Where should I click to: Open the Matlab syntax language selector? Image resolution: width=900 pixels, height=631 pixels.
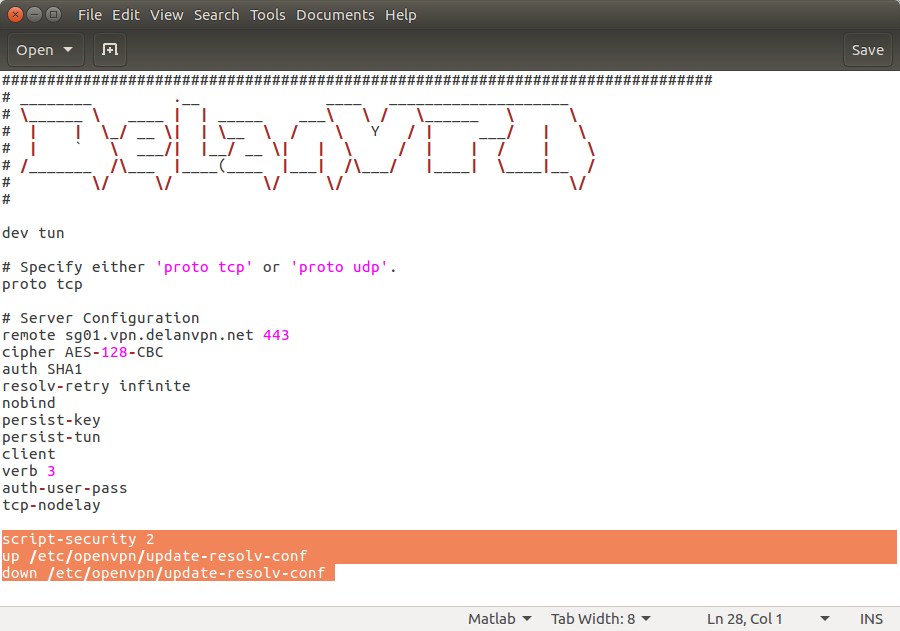coord(499,619)
